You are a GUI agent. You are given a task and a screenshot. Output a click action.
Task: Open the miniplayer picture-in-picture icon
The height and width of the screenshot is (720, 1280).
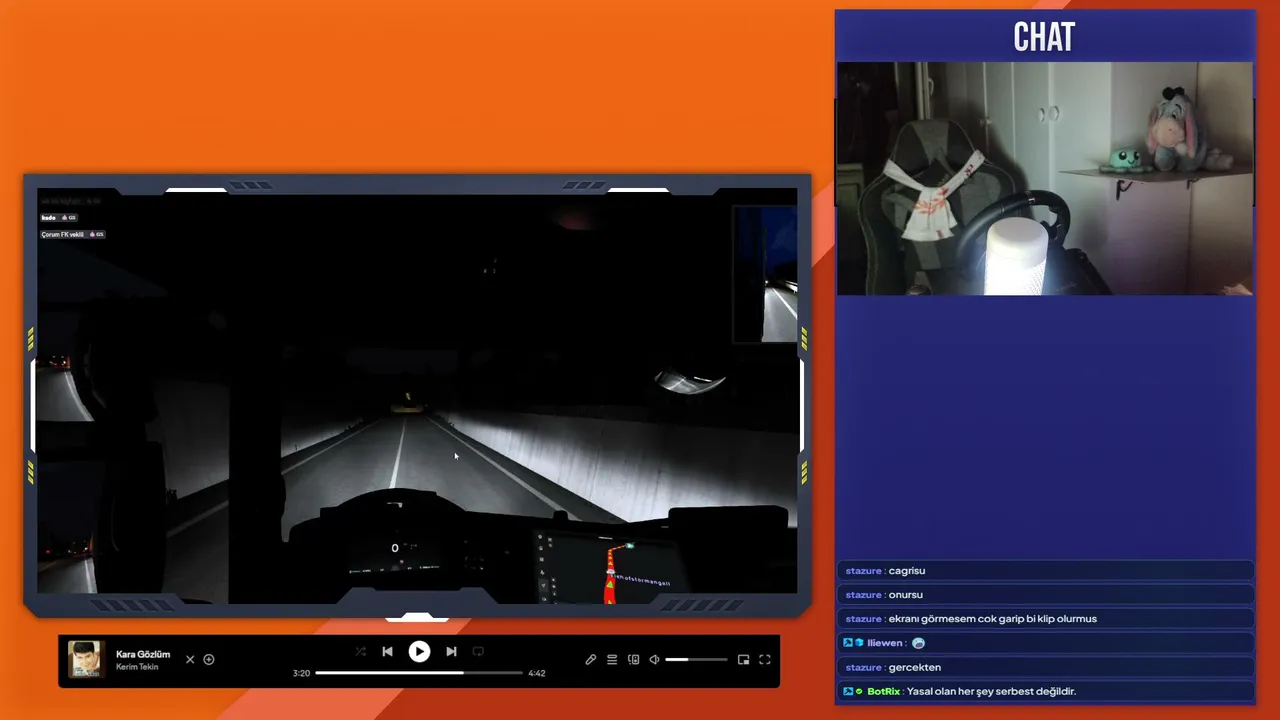743,660
